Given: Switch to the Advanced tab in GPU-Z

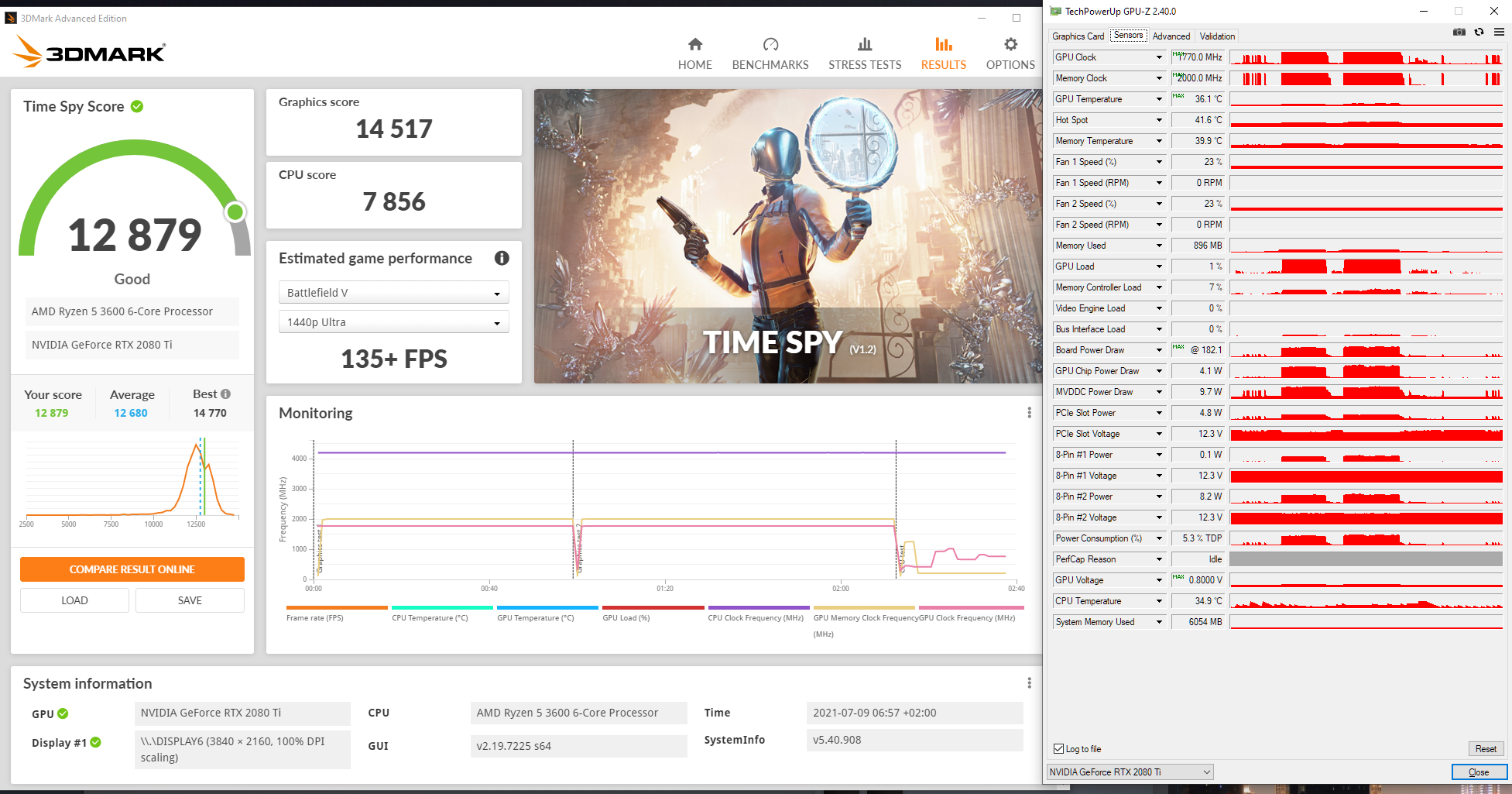Looking at the screenshot, I should (x=1171, y=36).
